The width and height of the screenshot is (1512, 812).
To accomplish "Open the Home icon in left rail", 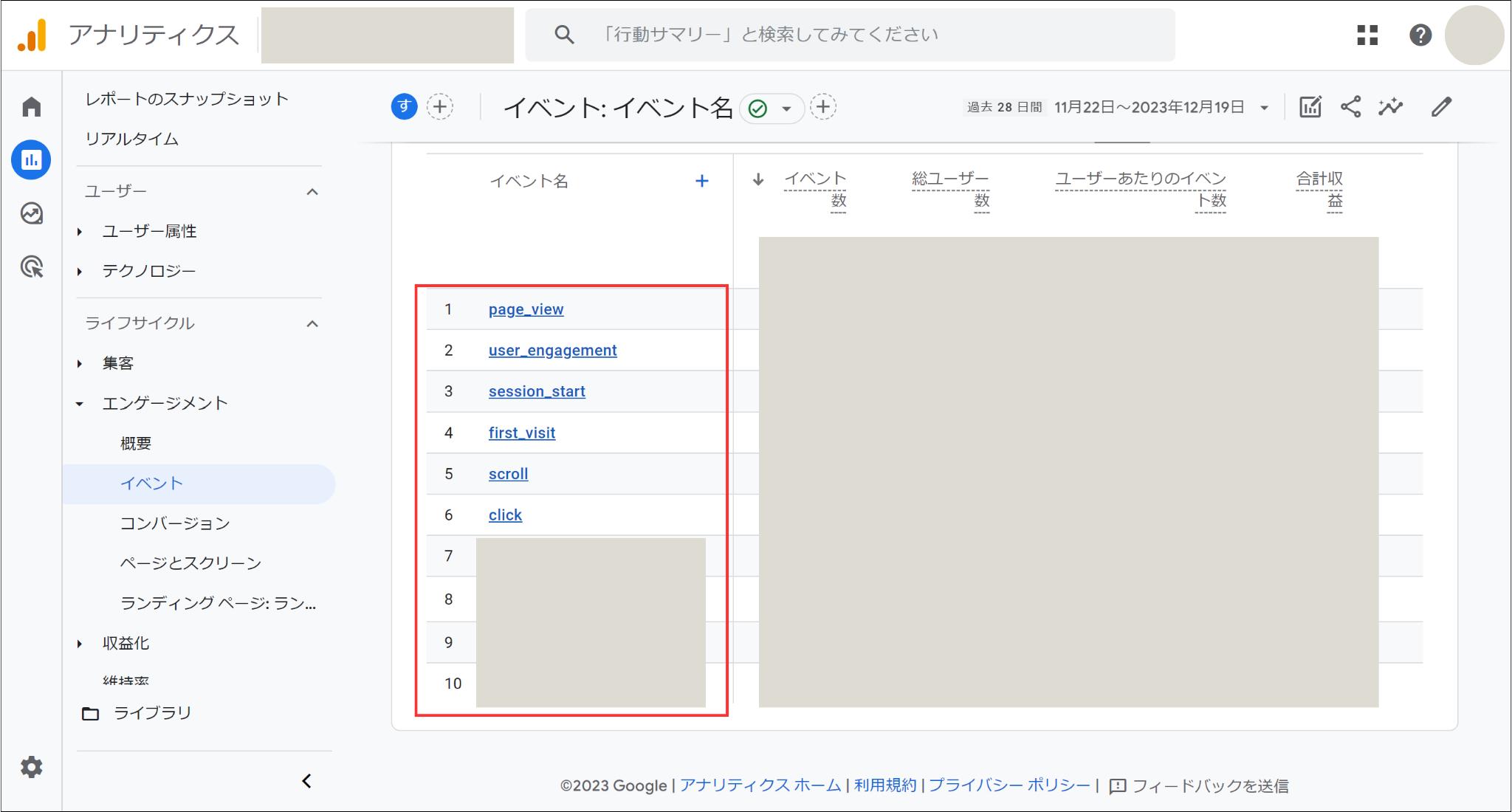I will (x=31, y=107).
